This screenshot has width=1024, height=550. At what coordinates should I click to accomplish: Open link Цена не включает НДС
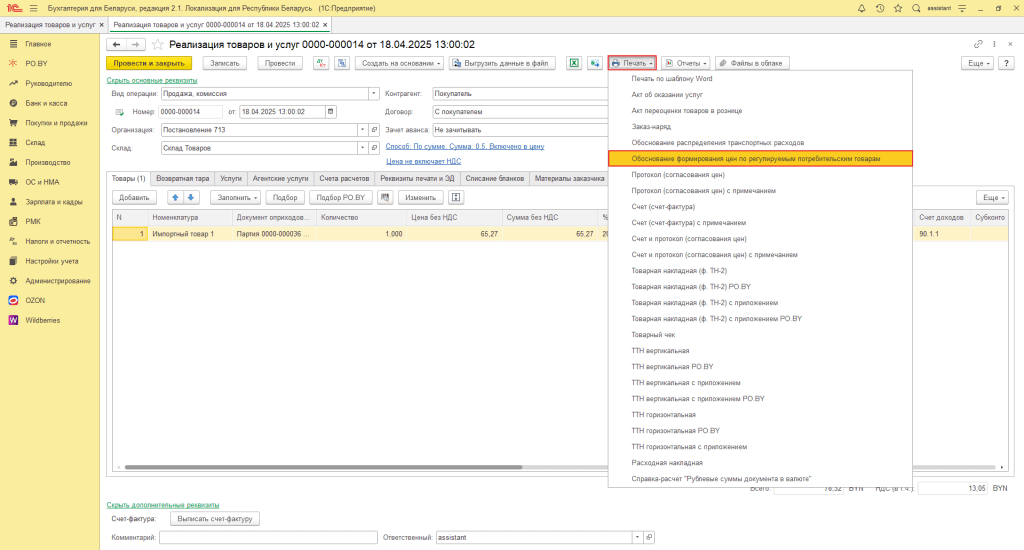423,161
